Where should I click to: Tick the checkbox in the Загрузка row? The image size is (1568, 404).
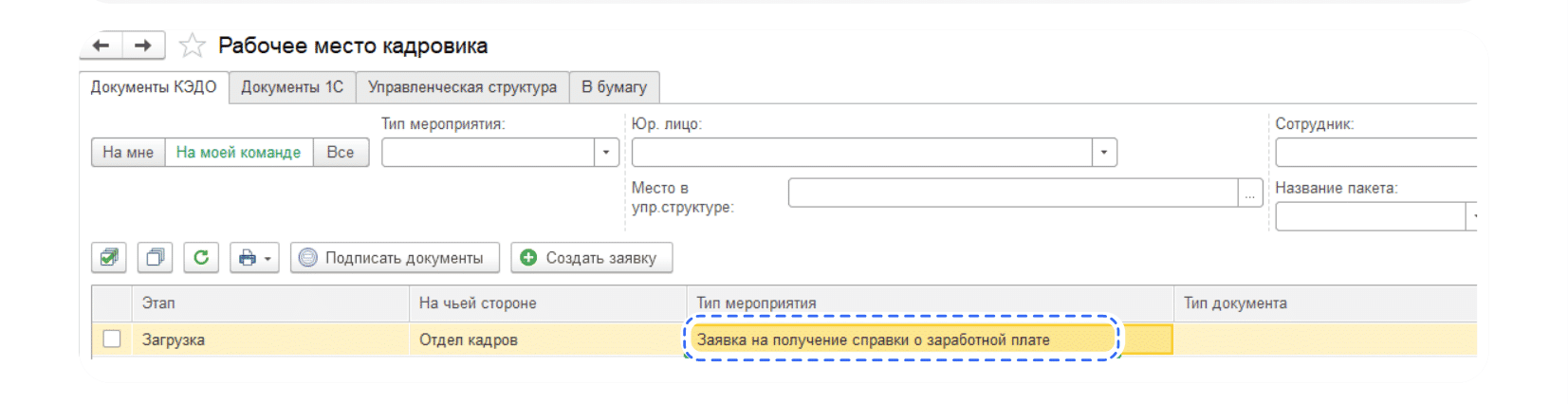click(x=112, y=340)
